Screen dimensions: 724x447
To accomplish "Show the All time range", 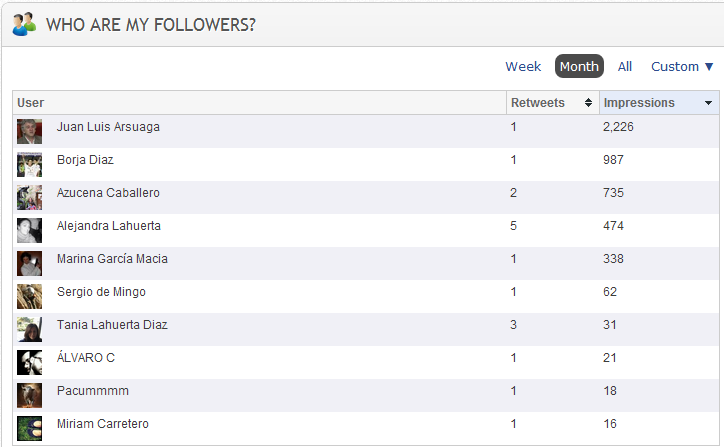I will (625, 67).
